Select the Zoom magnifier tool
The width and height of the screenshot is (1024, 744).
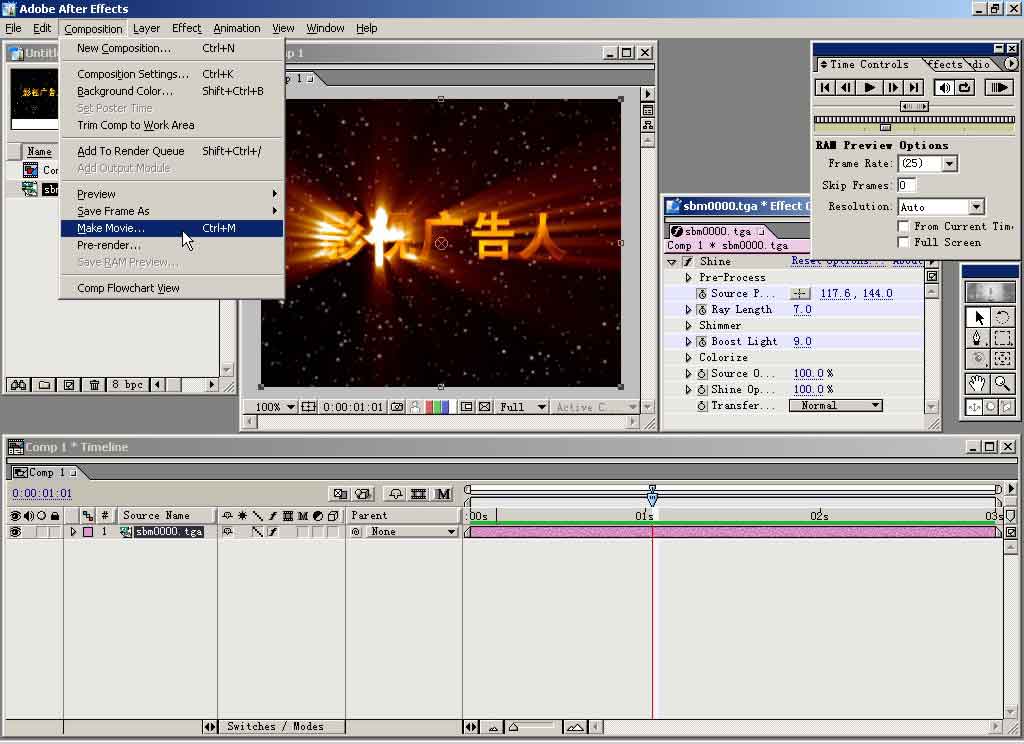click(1002, 384)
